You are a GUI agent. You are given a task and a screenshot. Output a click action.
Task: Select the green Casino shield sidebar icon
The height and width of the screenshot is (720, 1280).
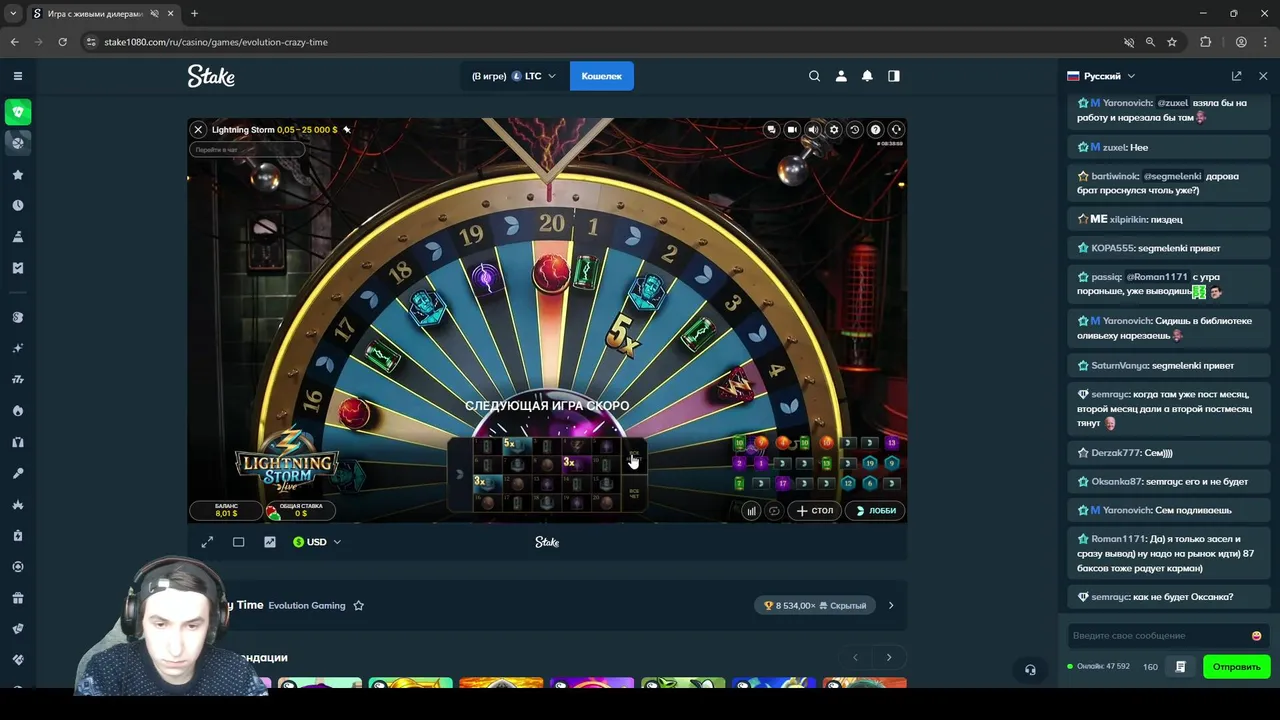18,112
